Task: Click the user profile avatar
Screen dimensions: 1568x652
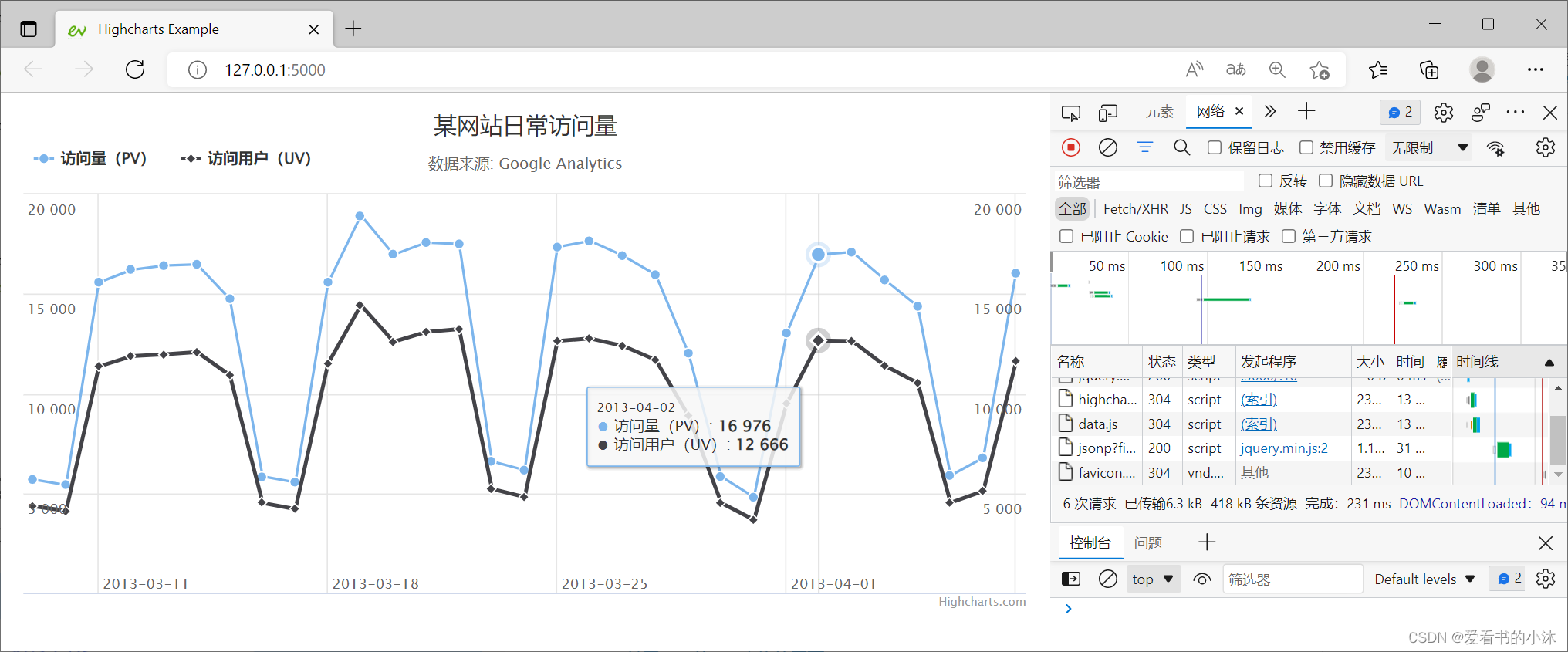Action: (x=1482, y=70)
